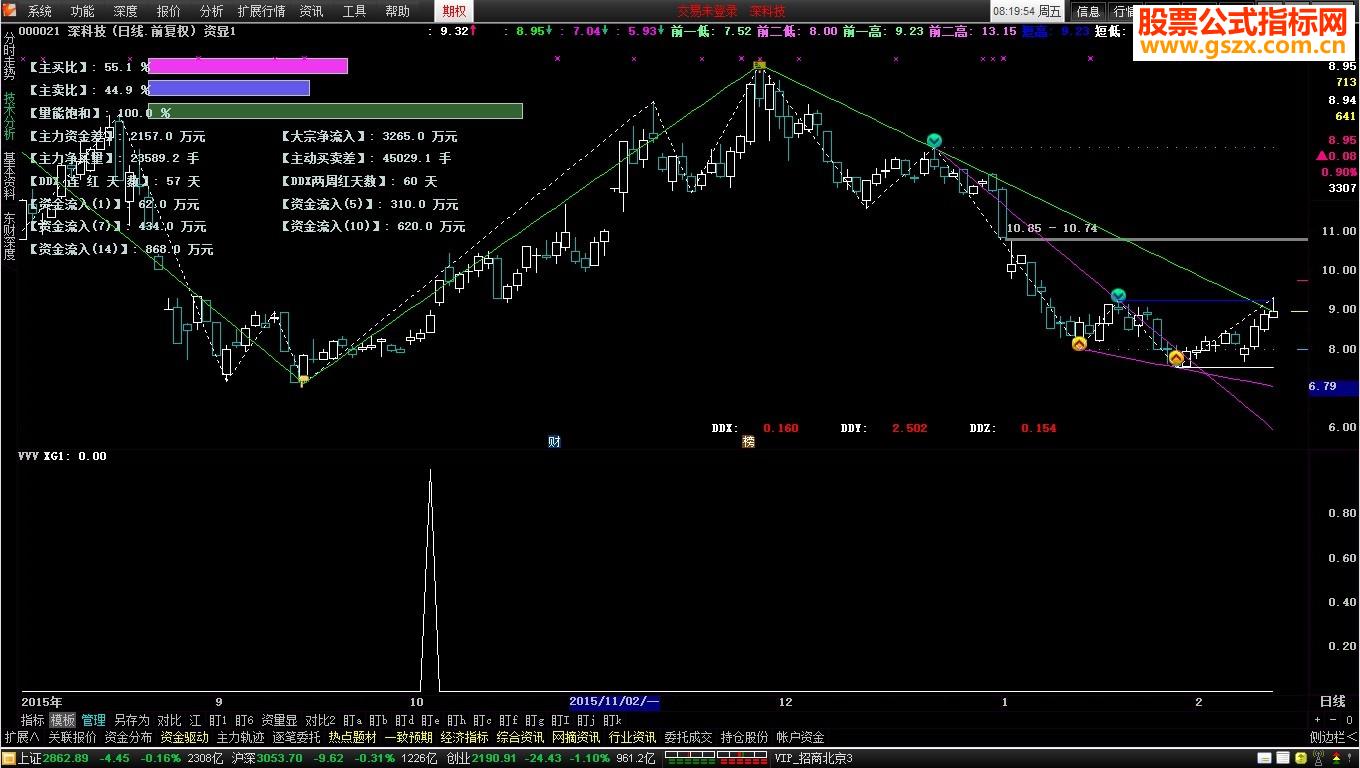The height and width of the screenshot is (768, 1360).
Task: Open the 工具 menu
Action: click(354, 11)
